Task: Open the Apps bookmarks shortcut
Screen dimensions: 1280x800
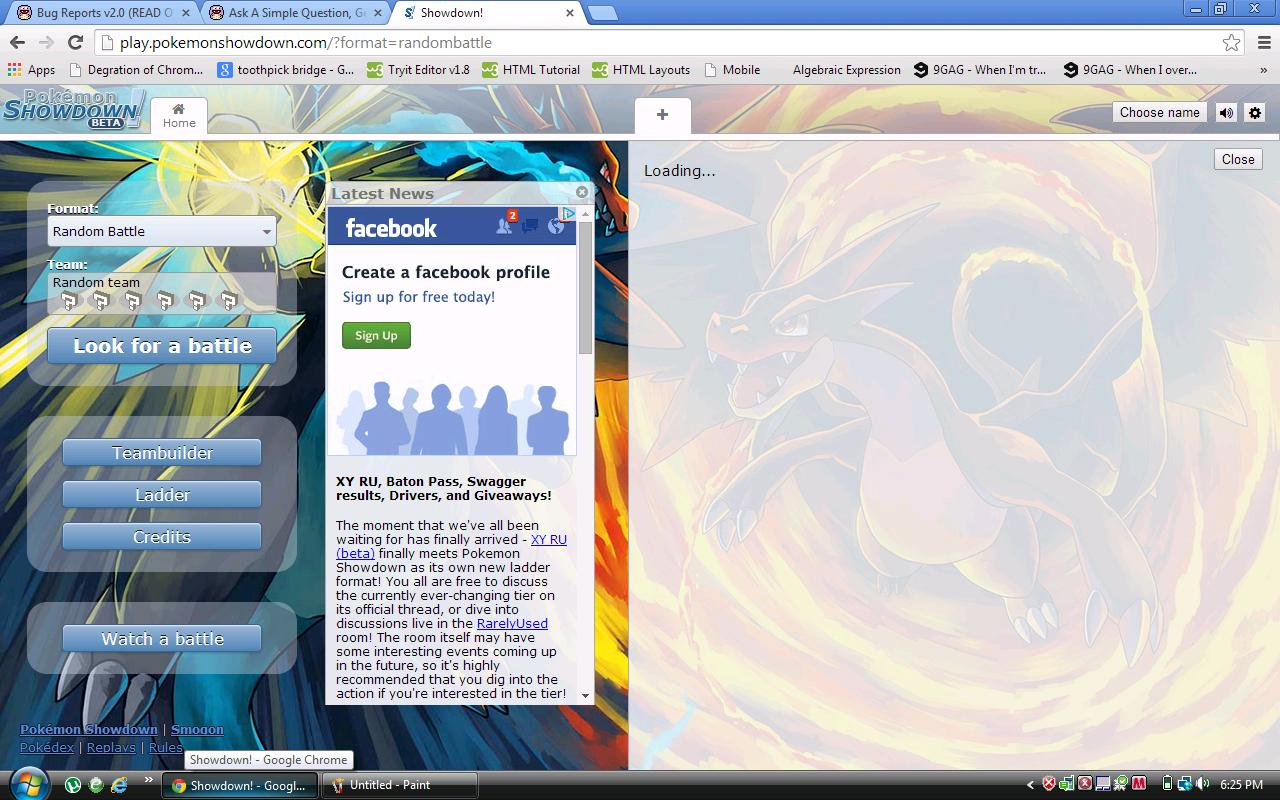Action: coord(31,70)
